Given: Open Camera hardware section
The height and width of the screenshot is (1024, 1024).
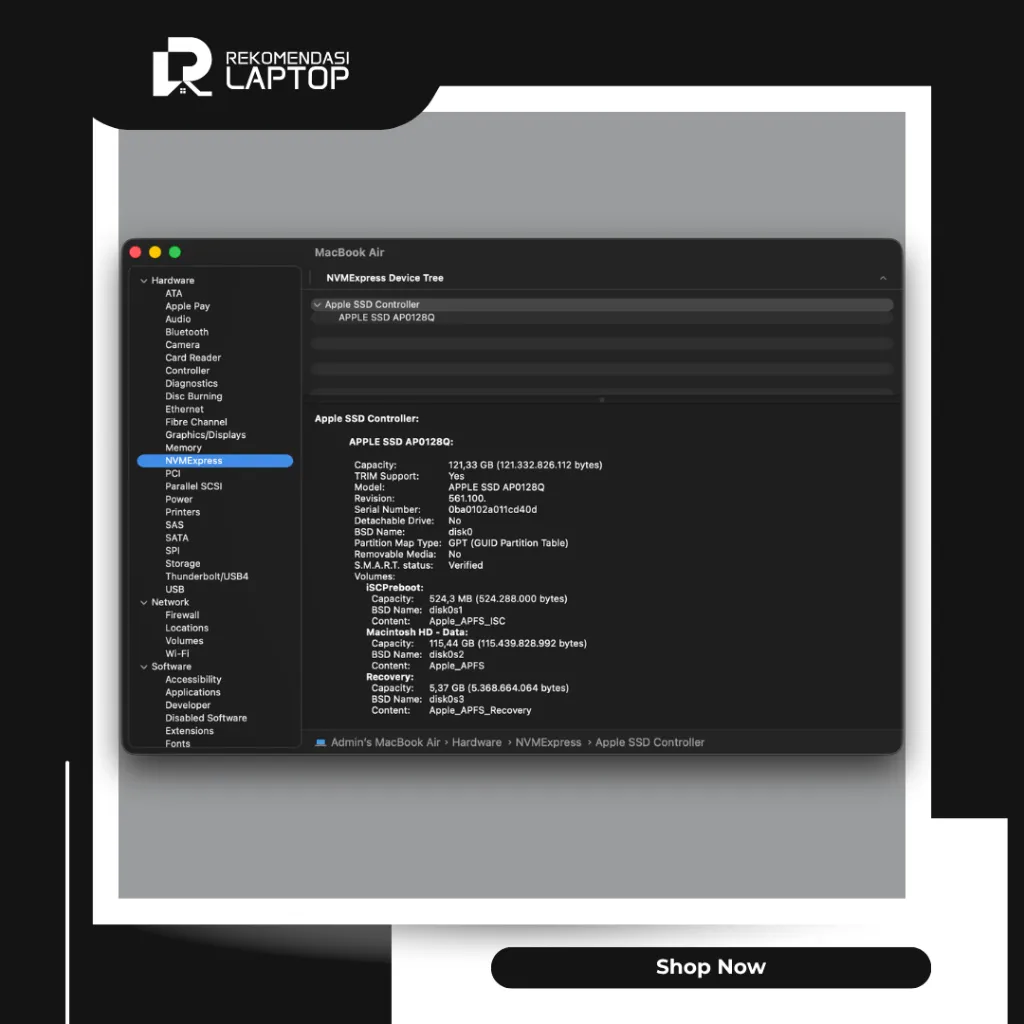Looking at the screenshot, I should coord(182,345).
